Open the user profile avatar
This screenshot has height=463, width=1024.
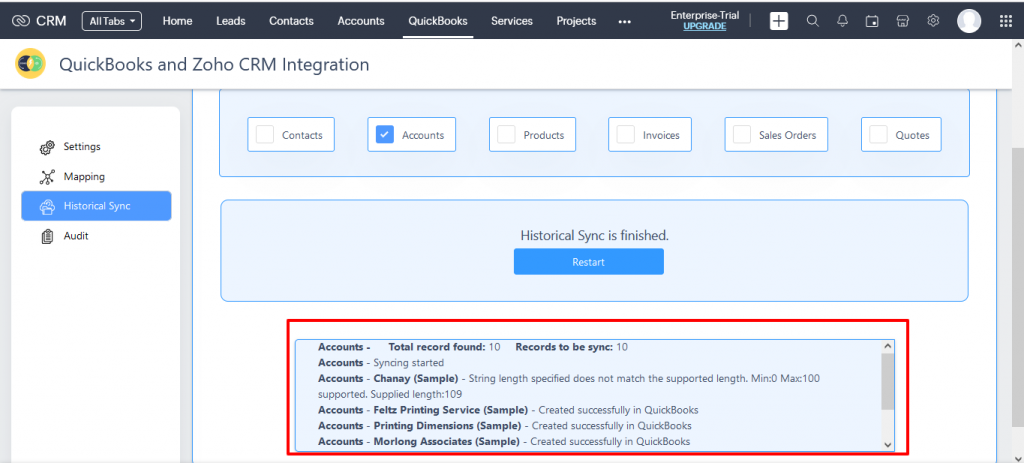click(x=969, y=21)
